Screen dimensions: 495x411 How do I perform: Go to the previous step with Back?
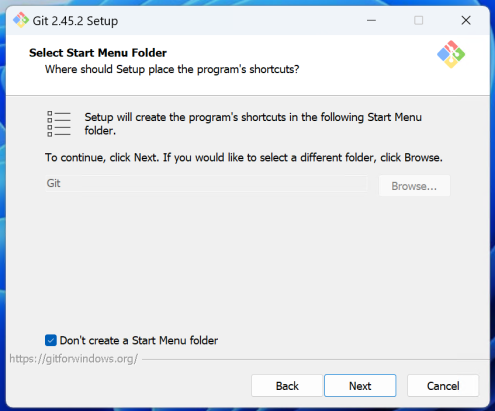point(287,386)
